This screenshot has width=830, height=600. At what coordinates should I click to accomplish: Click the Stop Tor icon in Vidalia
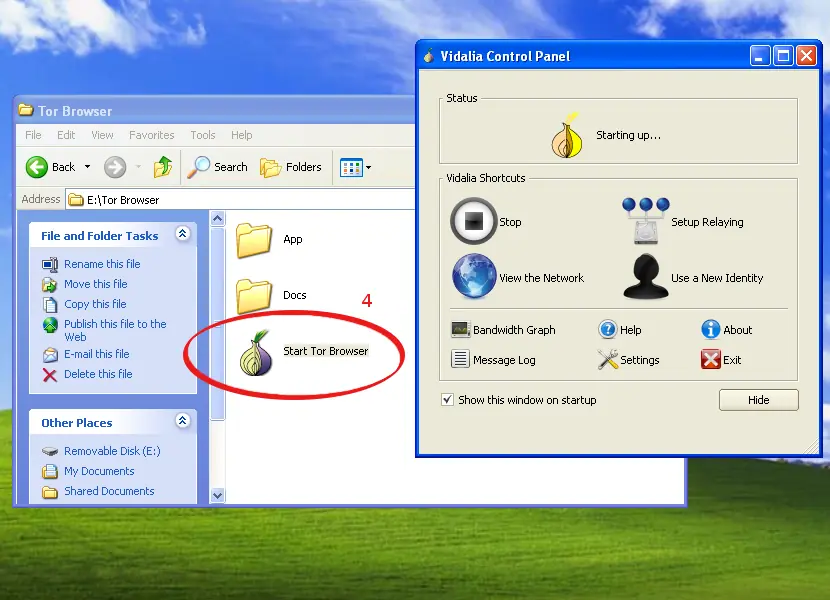tap(473, 221)
